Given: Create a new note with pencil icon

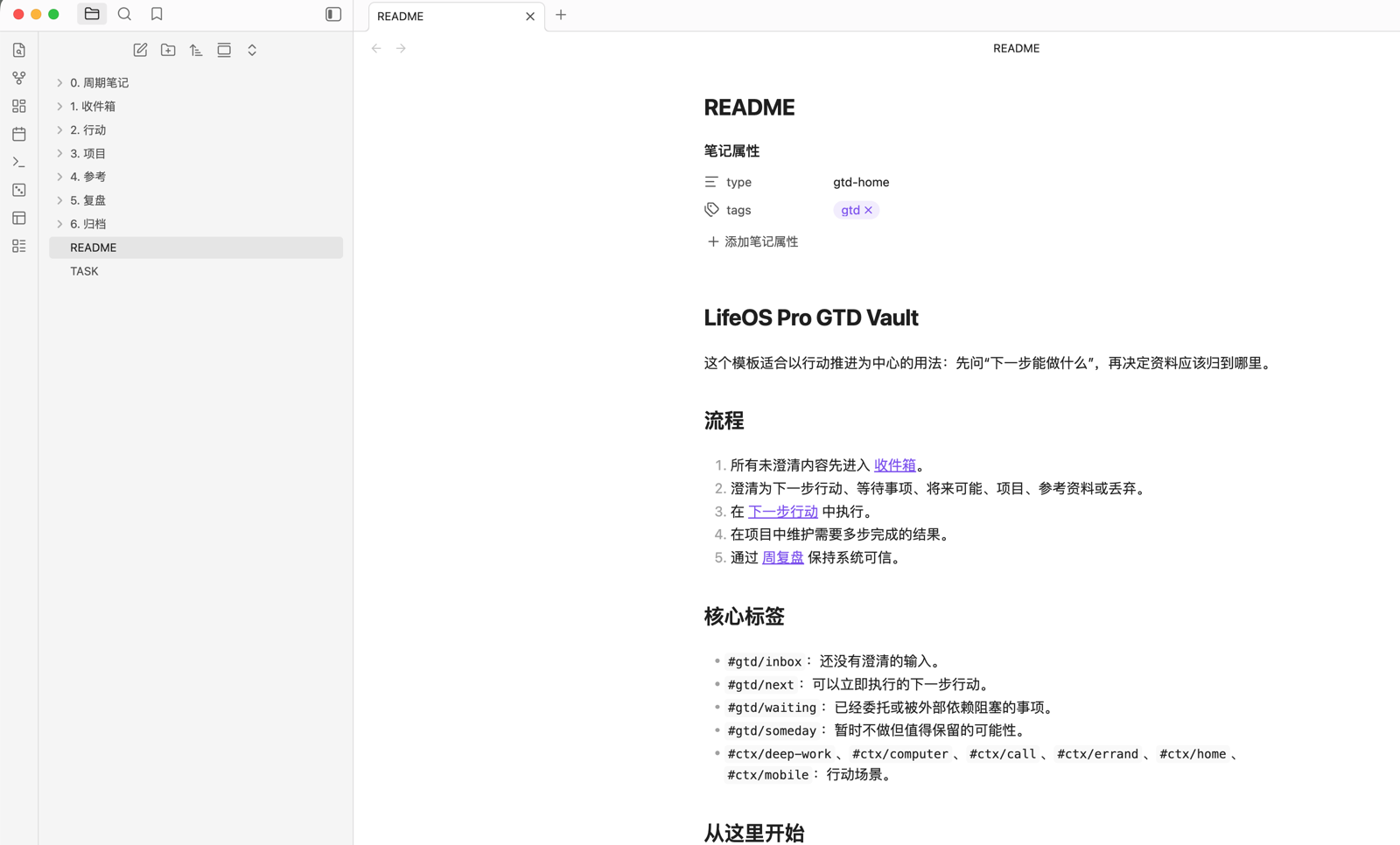Looking at the screenshot, I should coord(140,50).
